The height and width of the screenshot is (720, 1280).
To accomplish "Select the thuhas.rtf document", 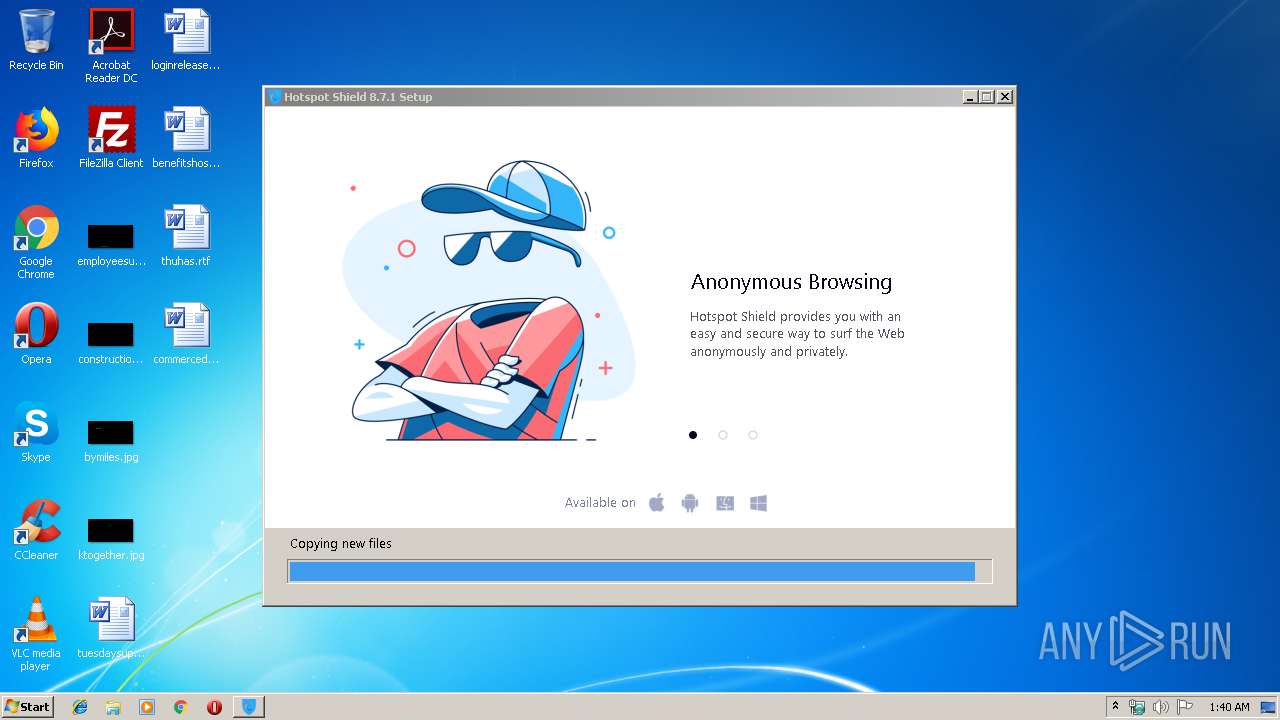I will [186, 236].
